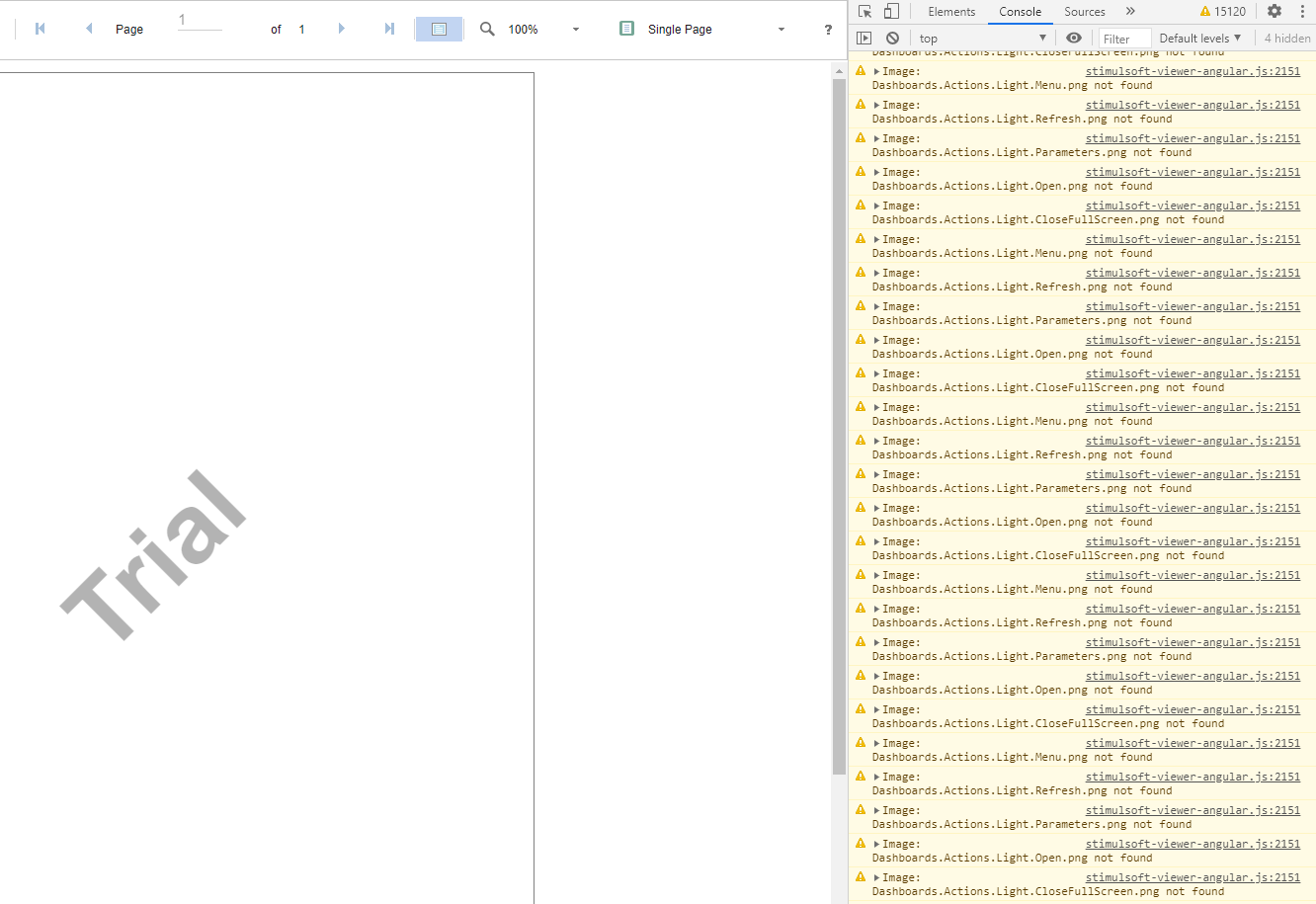Switch to the Console tab
1316x904 pixels.
[1020, 12]
